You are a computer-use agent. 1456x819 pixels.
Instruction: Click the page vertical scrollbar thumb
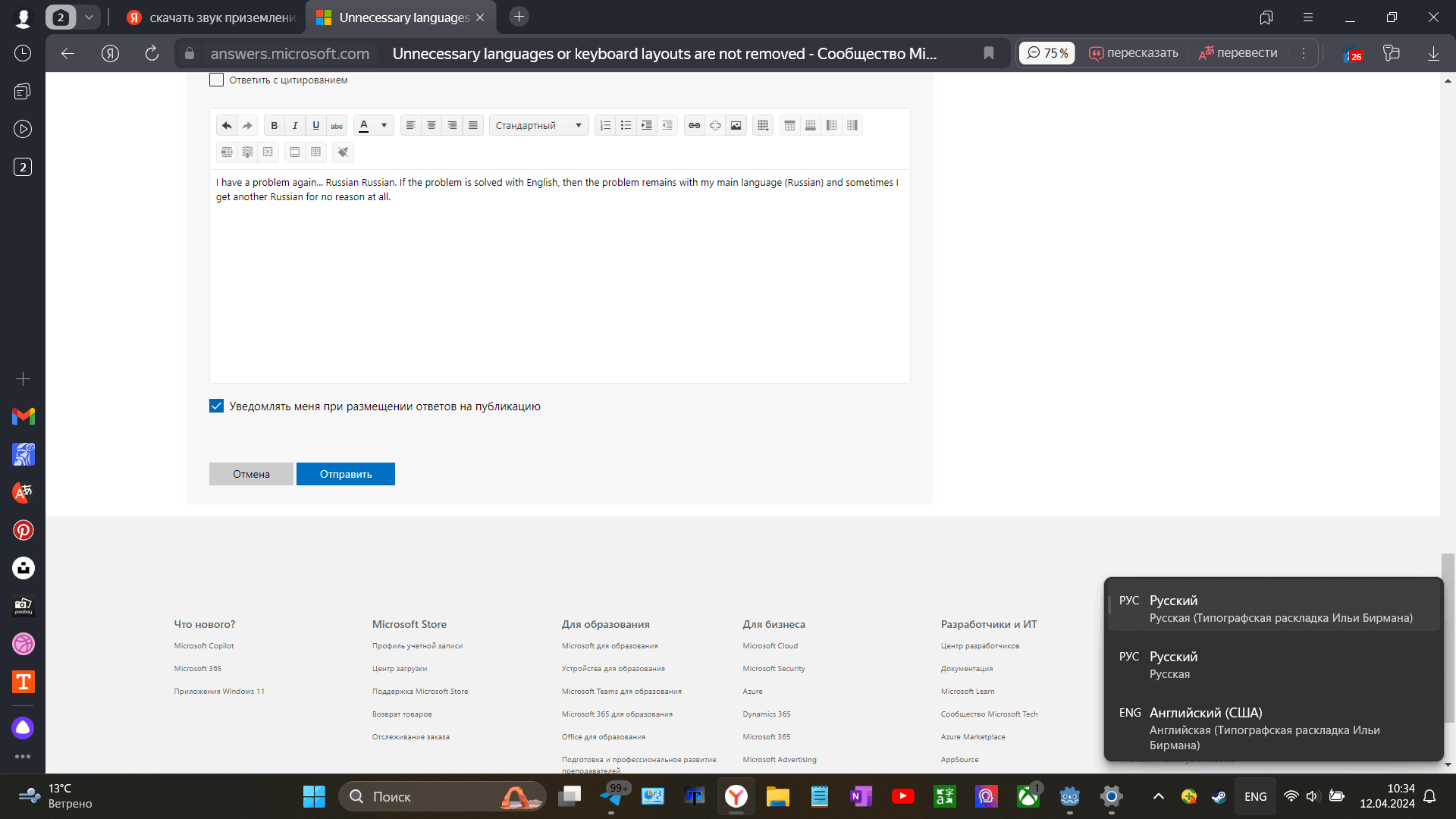click(x=1448, y=637)
